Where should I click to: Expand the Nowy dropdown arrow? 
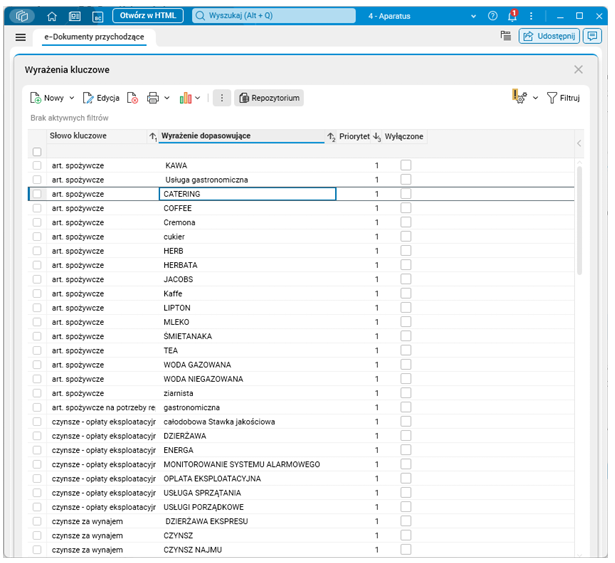(72, 98)
